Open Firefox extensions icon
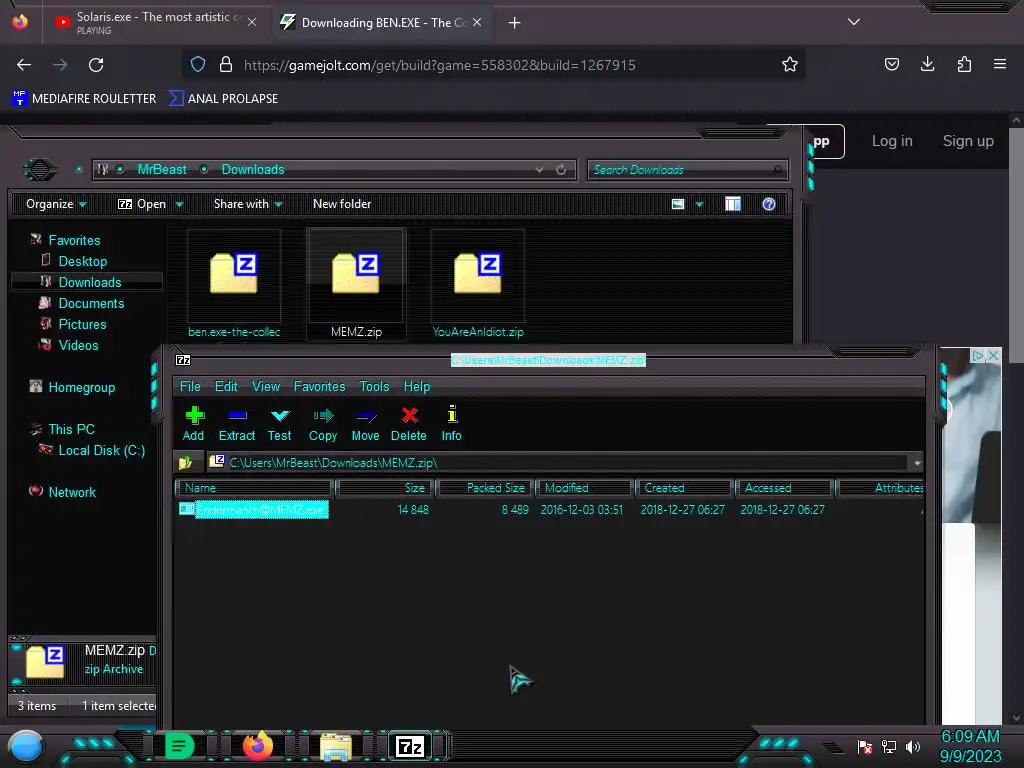The height and width of the screenshot is (768, 1024). point(964,64)
